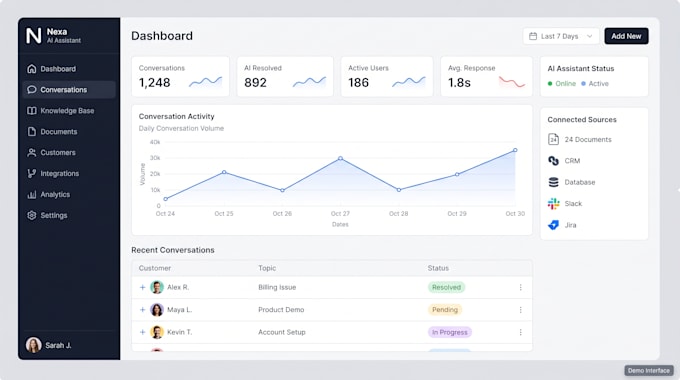The height and width of the screenshot is (380, 680).
Task: Click the Oct 30 chart data point
Action: [x=515, y=150]
